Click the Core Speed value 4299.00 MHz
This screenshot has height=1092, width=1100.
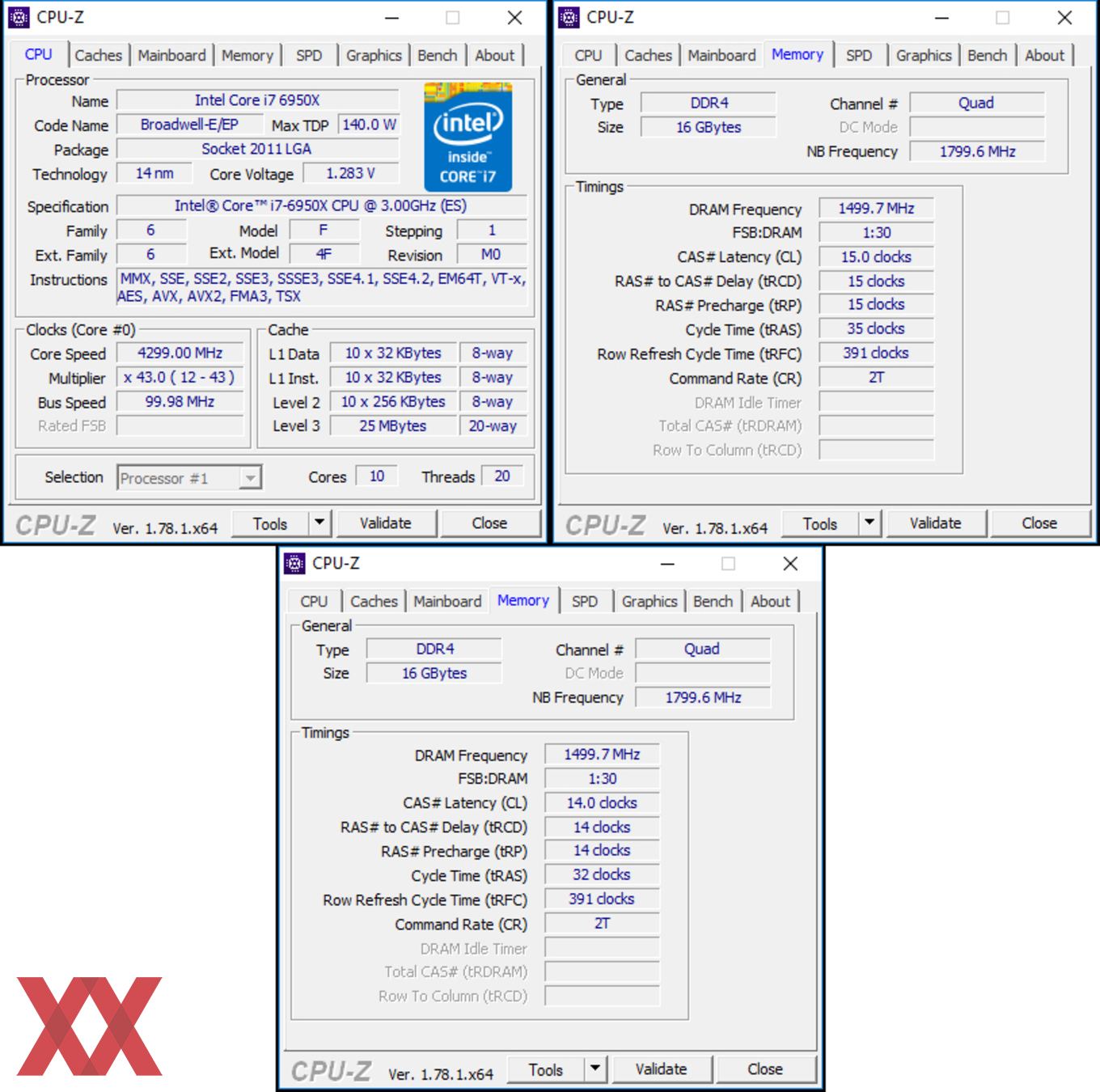pyautogui.click(x=180, y=353)
